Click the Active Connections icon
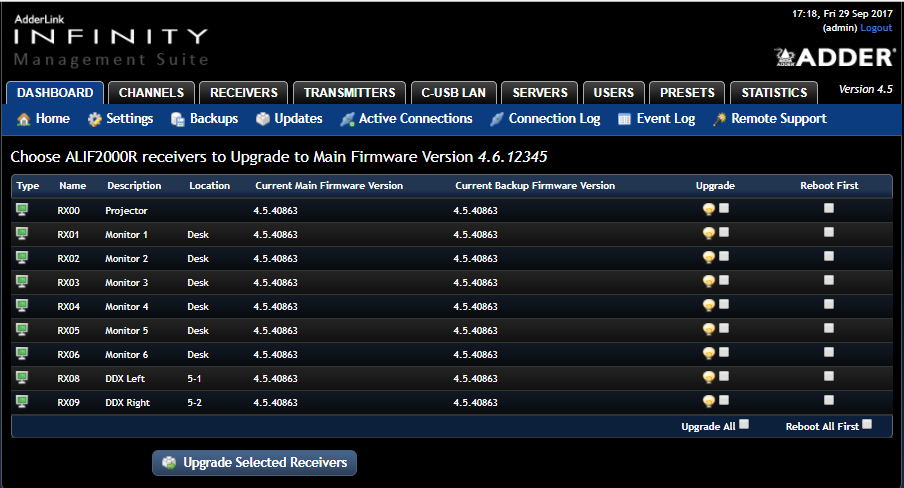The width and height of the screenshot is (904, 488). (347, 119)
